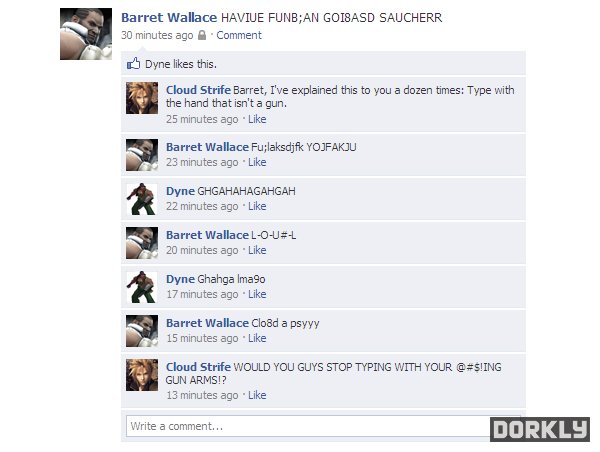Click the Dorkly logo watermark
This screenshot has height=452, width=600.
click(540, 429)
